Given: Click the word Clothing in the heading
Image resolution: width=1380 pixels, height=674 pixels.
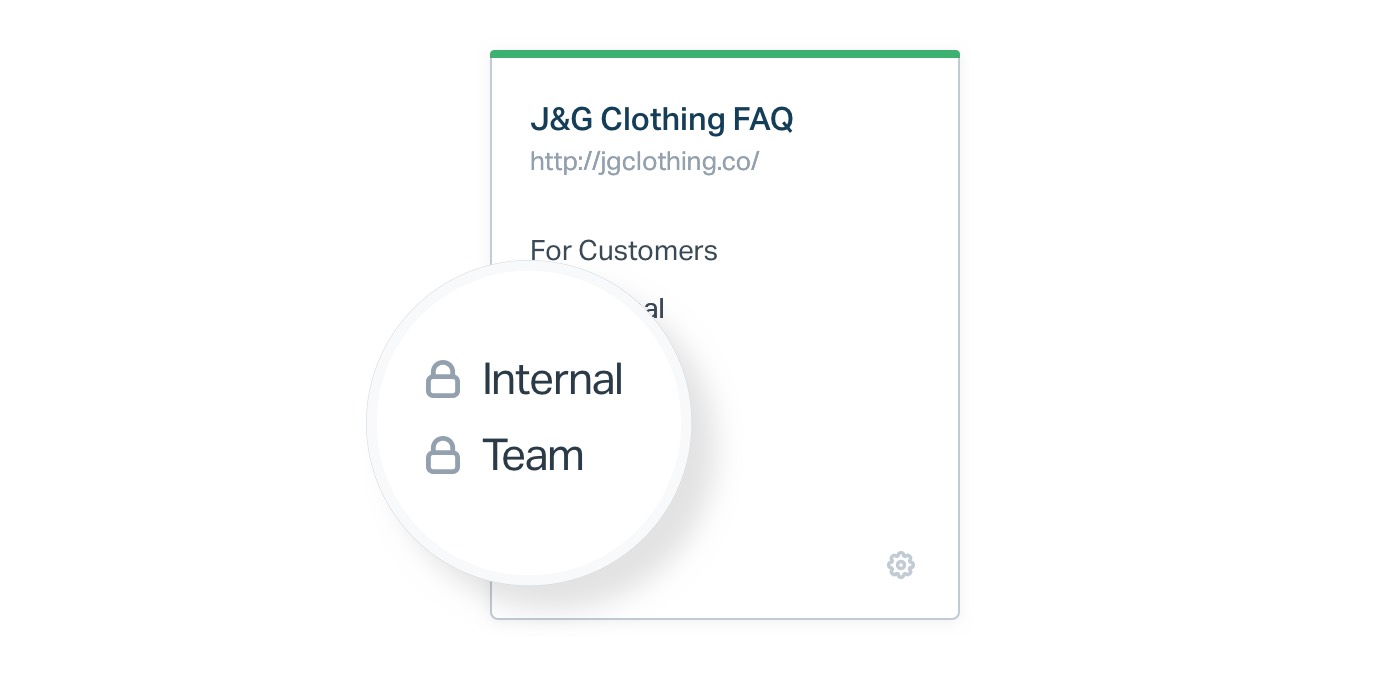Looking at the screenshot, I should click(649, 119).
